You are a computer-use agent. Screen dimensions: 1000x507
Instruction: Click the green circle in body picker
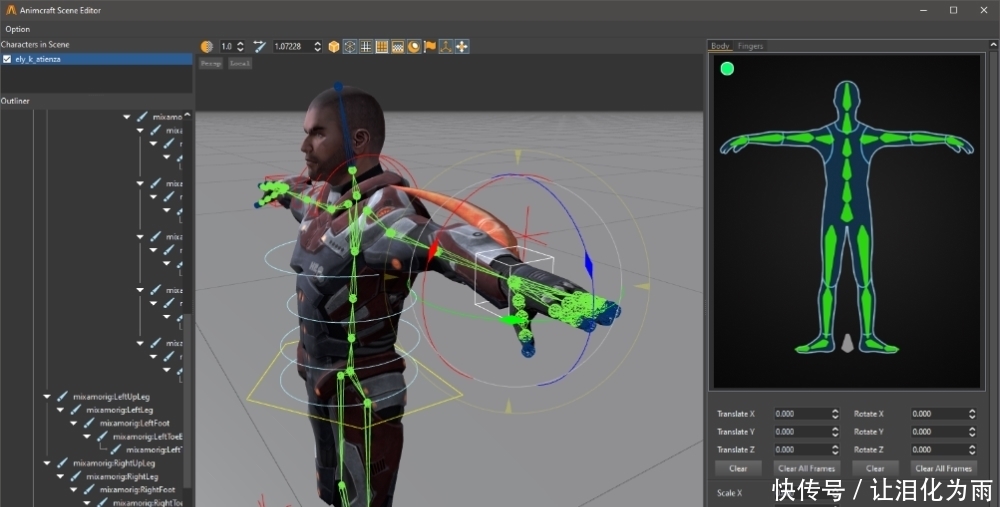[x=727, y=69]
